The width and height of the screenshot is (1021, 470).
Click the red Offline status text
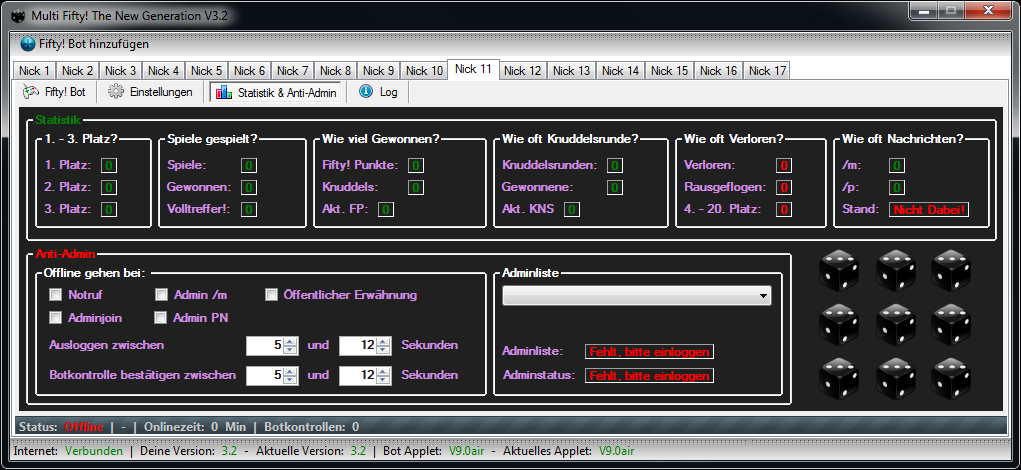83,427
